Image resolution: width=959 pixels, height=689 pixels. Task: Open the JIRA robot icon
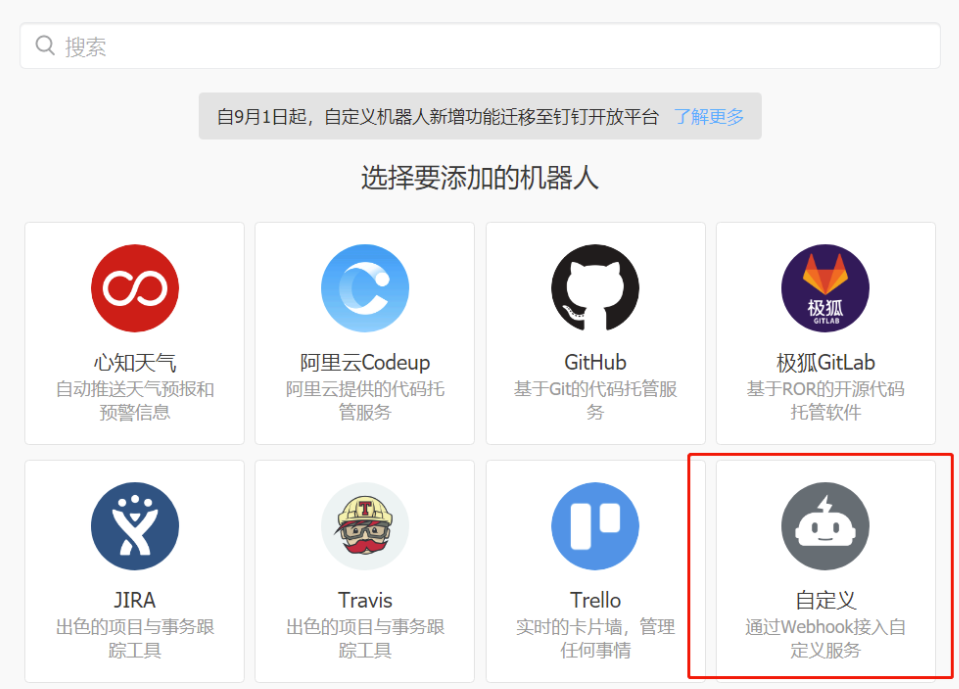point(135,526)
